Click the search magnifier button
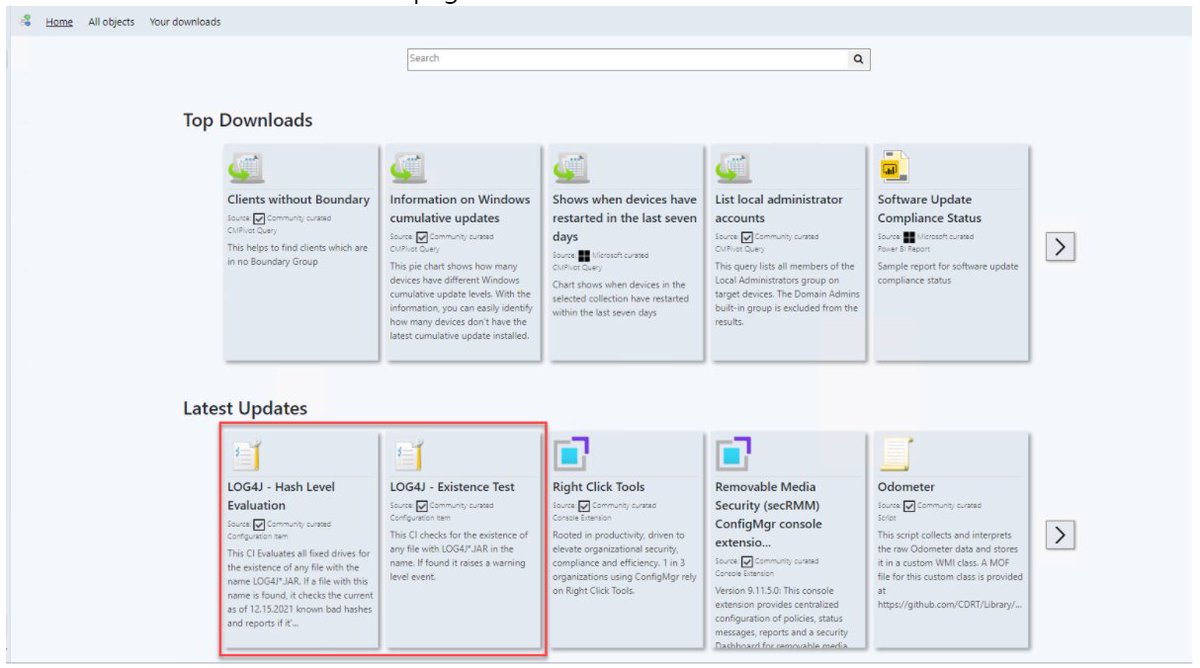The height and width of the screenshot is (668, 1200). tap(858, 59)
